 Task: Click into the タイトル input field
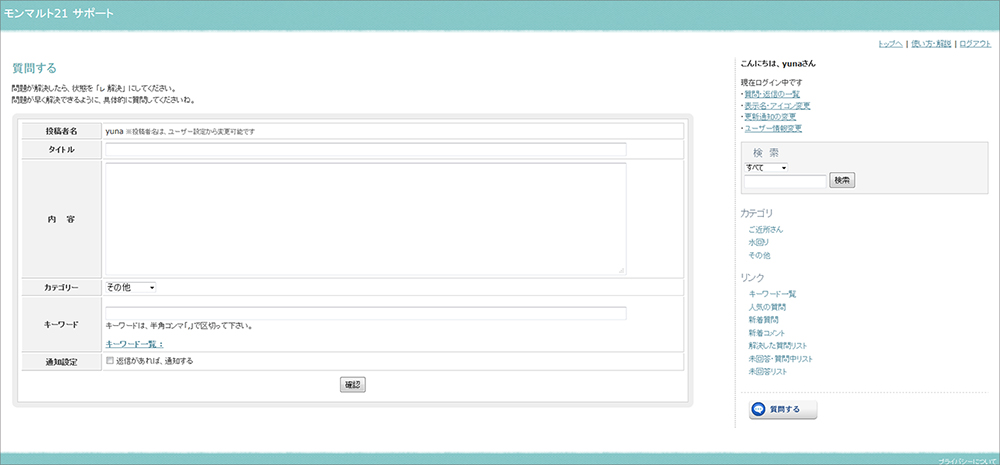365,150
